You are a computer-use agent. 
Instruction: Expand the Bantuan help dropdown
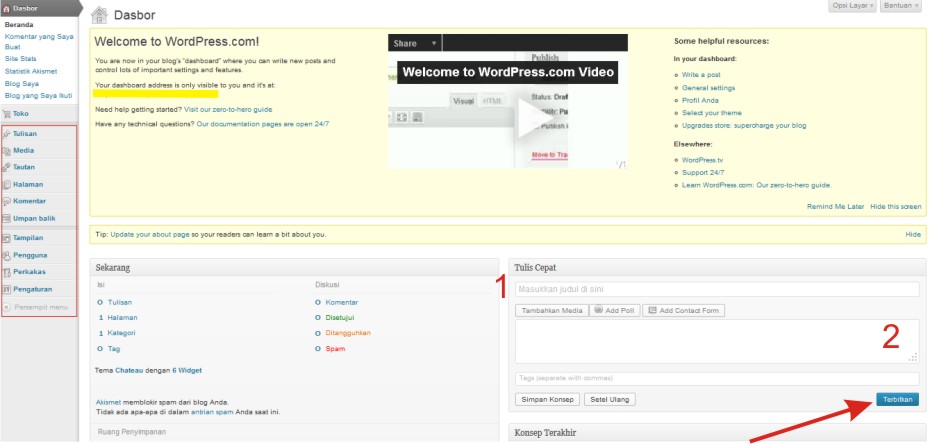902,5
